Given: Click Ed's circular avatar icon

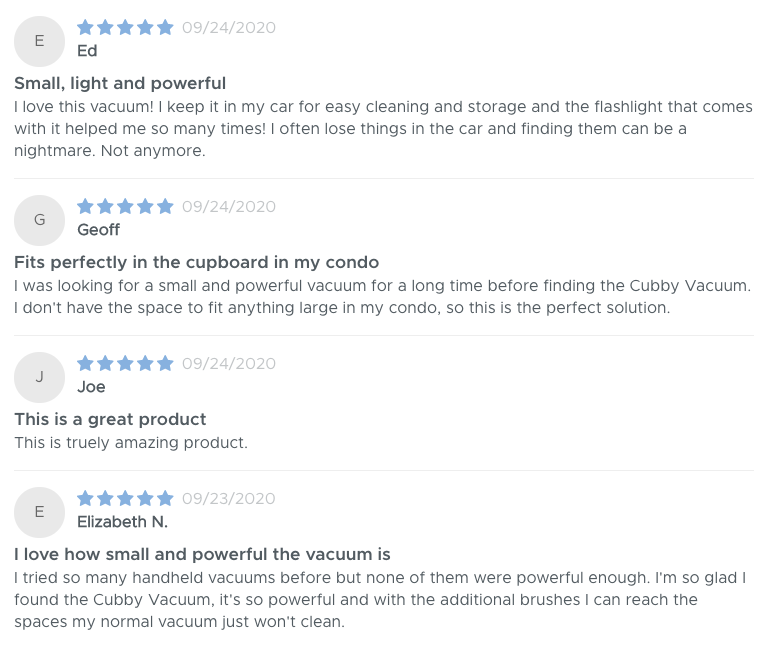Looking at the screenshot, I should [x=39, y=41].
